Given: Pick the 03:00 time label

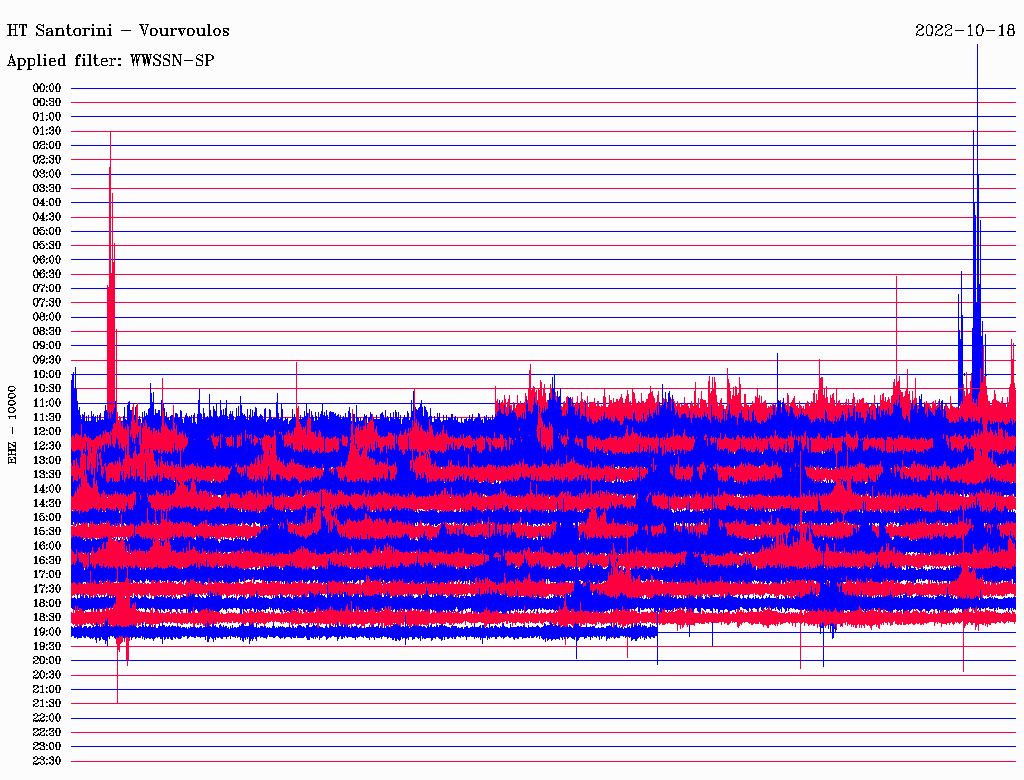Looking at the screenshot, I should [47, 174].
